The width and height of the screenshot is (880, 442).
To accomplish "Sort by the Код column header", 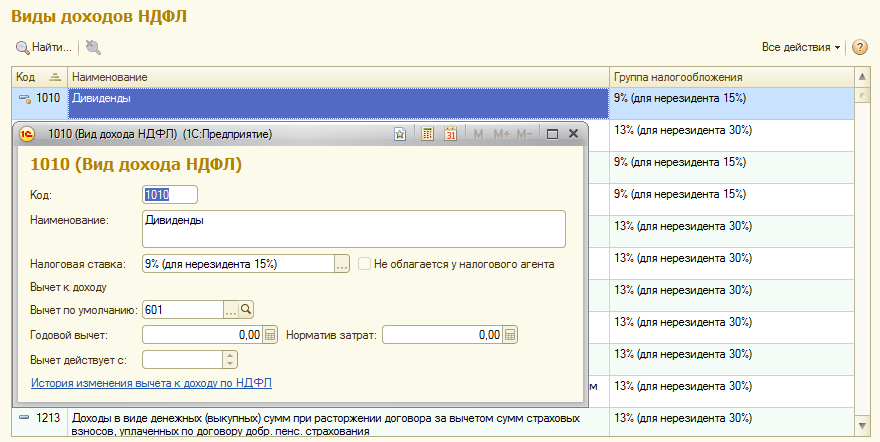I will [x=39, y=77].
